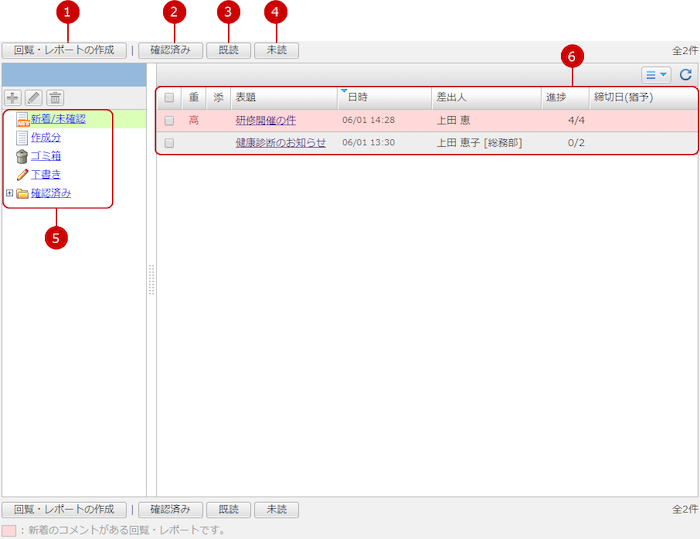Open the list view options dropdown

(x=656, y=75)
